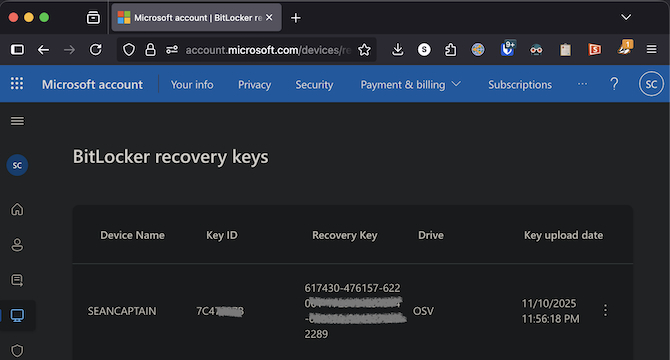Open the Home icon in sidebar
This screenshot has height=360, width=670.
pyautogui.click(x=17, y=209)
